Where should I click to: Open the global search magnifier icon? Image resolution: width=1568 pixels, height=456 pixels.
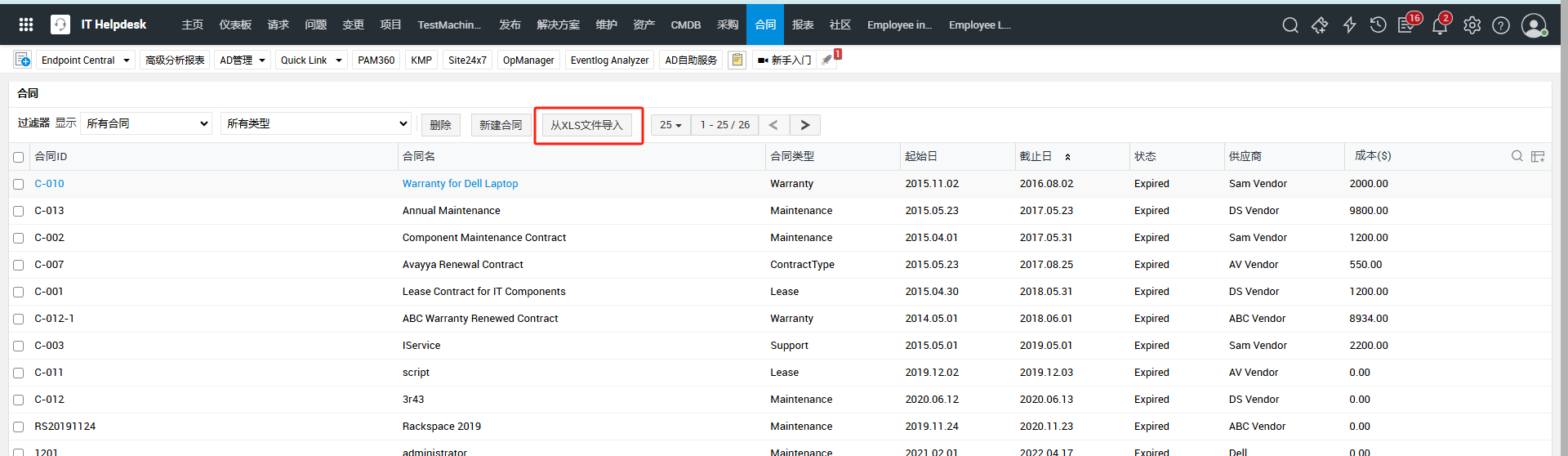[x=1290, y=25]
